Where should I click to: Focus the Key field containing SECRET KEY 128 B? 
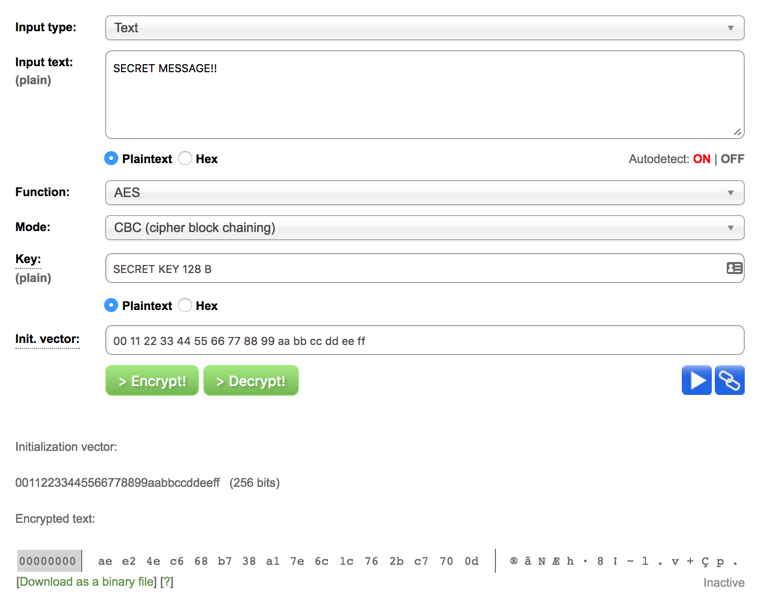click(410, 269)
